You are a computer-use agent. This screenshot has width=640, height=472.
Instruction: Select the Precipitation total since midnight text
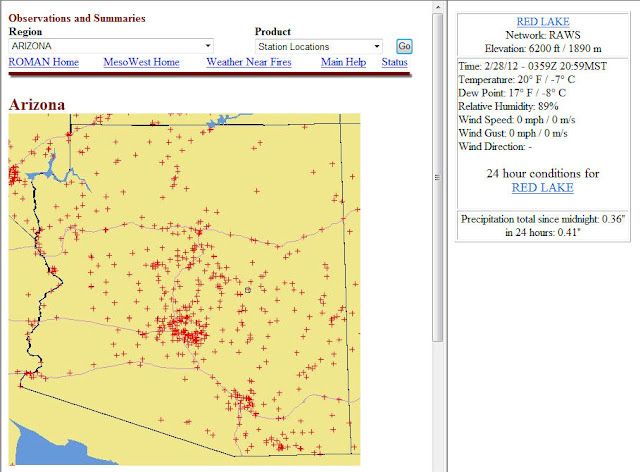(x=543, y=219)
